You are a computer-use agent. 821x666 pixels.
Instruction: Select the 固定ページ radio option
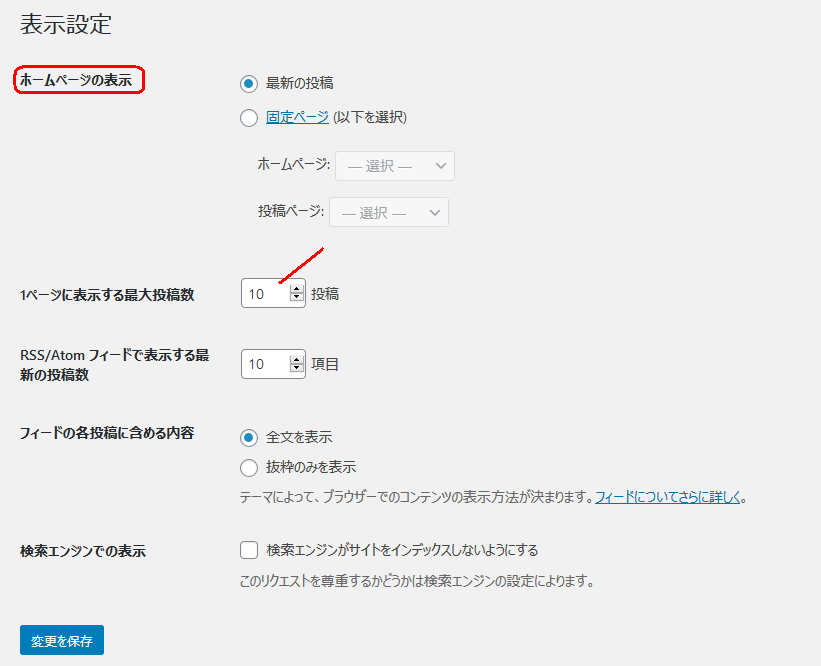click(249, 118)
